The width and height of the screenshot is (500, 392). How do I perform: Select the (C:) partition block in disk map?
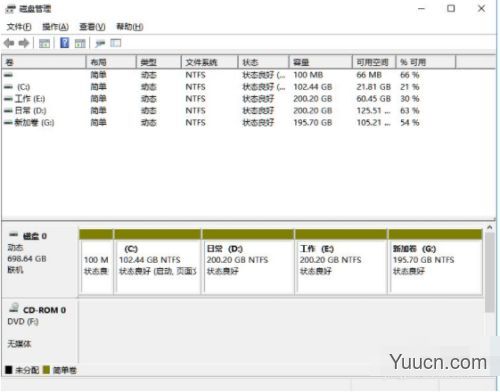(157, 262)
